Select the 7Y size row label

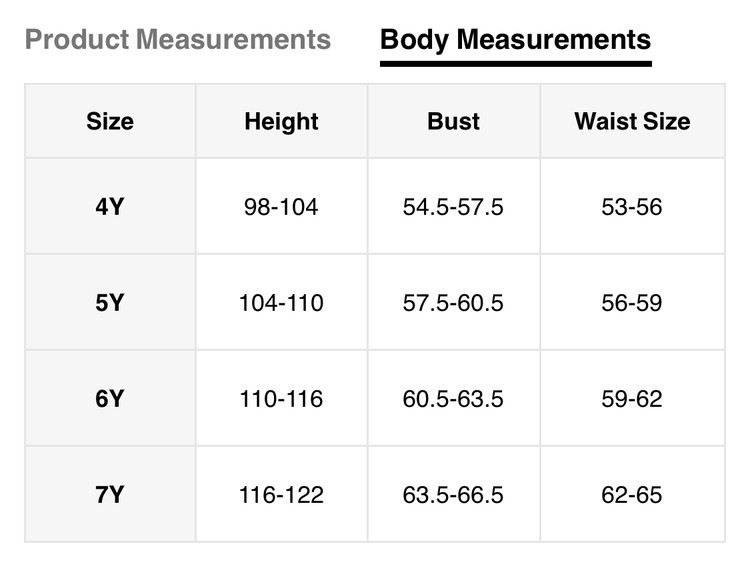point(110,494)
